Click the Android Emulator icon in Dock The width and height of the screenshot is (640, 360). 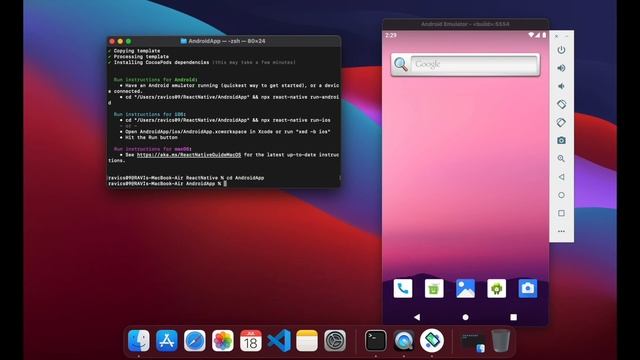coord(432,340)
